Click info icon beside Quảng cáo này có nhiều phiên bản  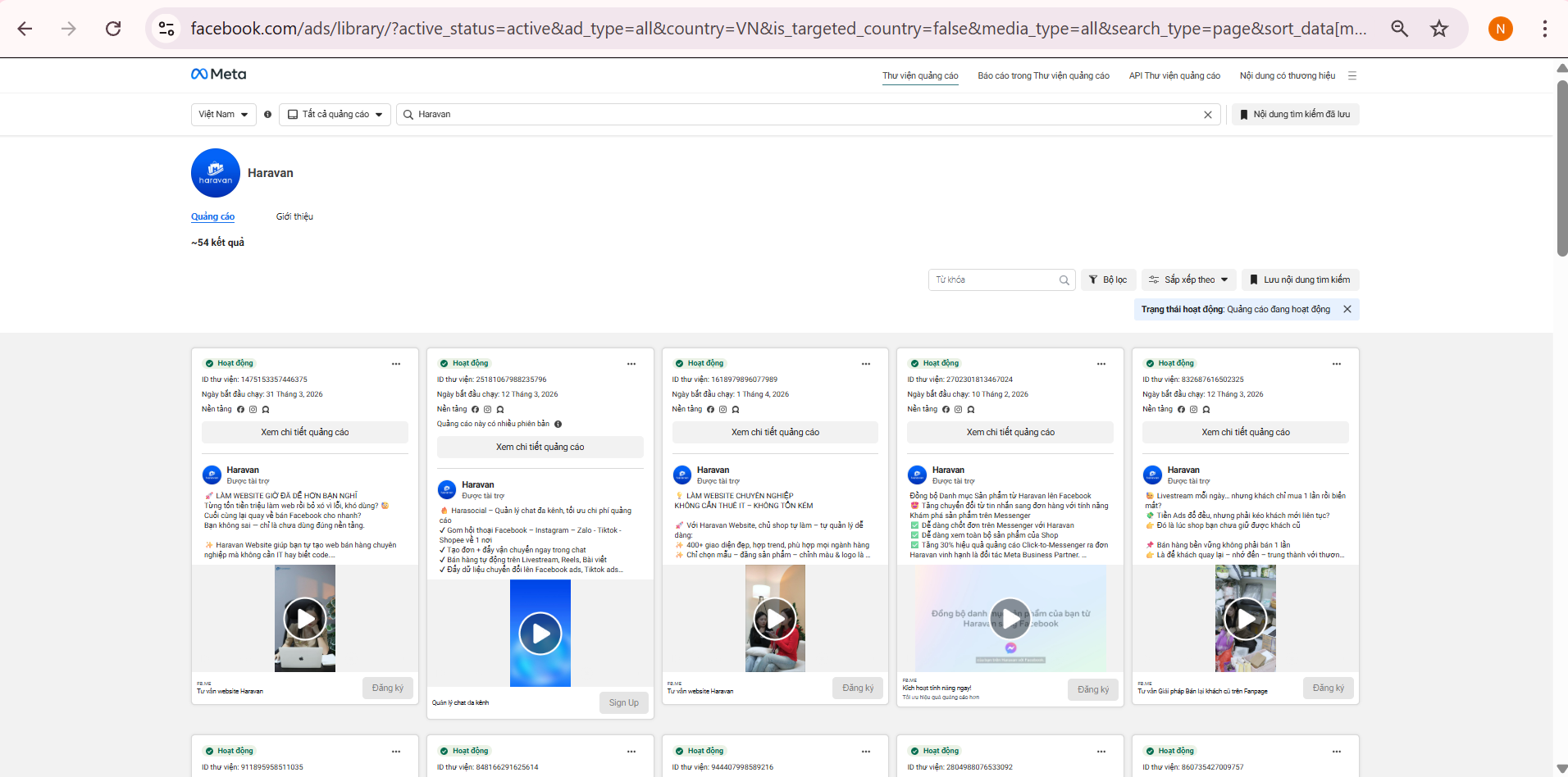pos(558,424)
